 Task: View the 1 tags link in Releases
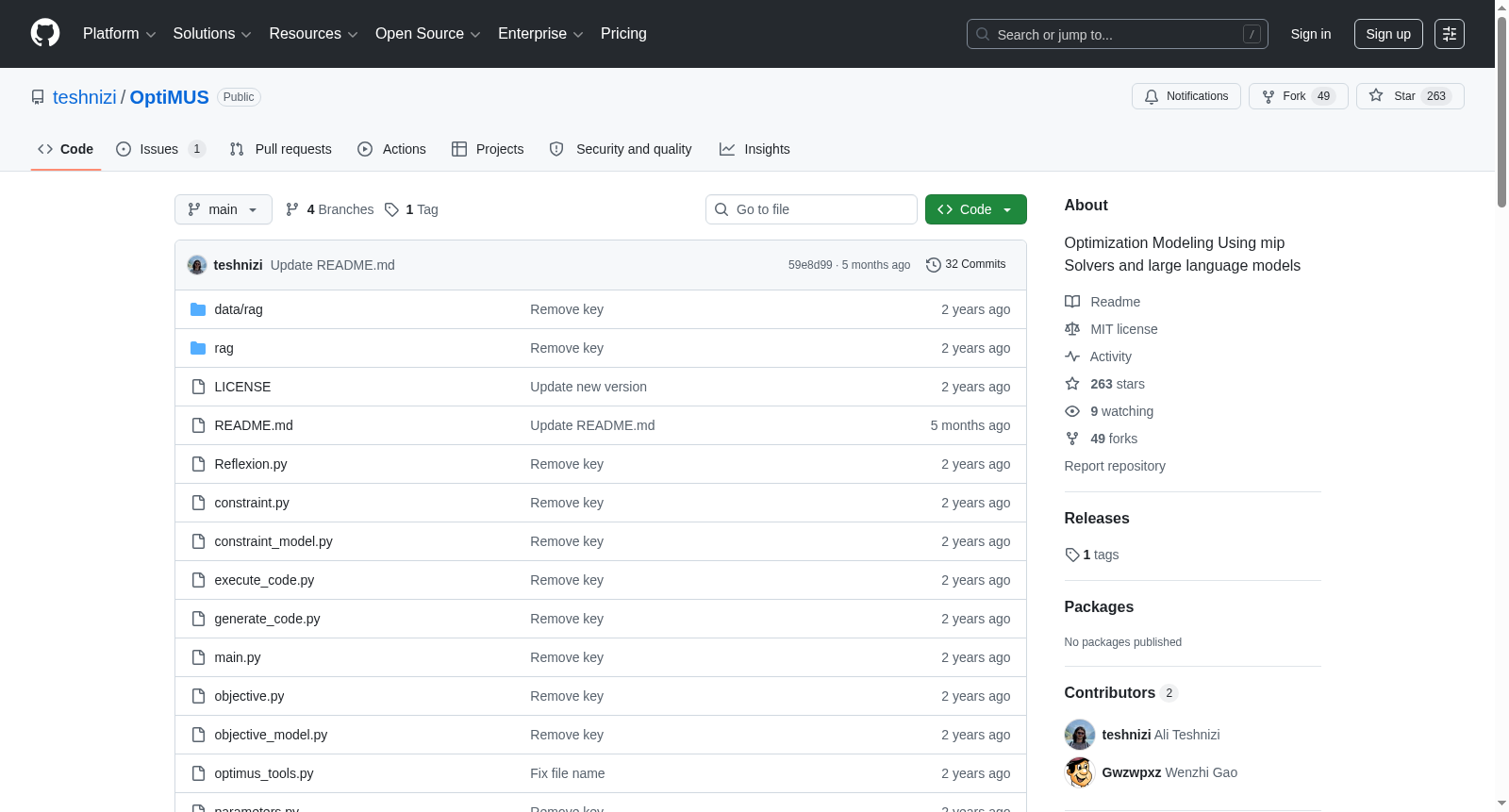pos(1092,555)
